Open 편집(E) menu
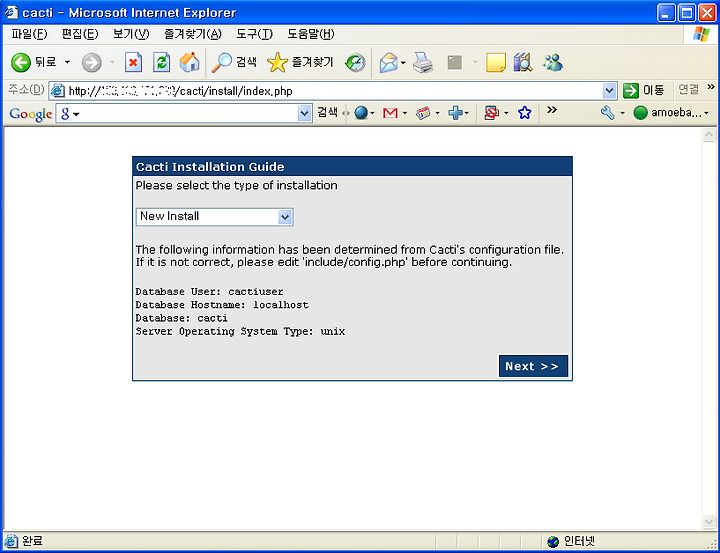The height and width of the screenshot is (553, 720). [80, 34]
